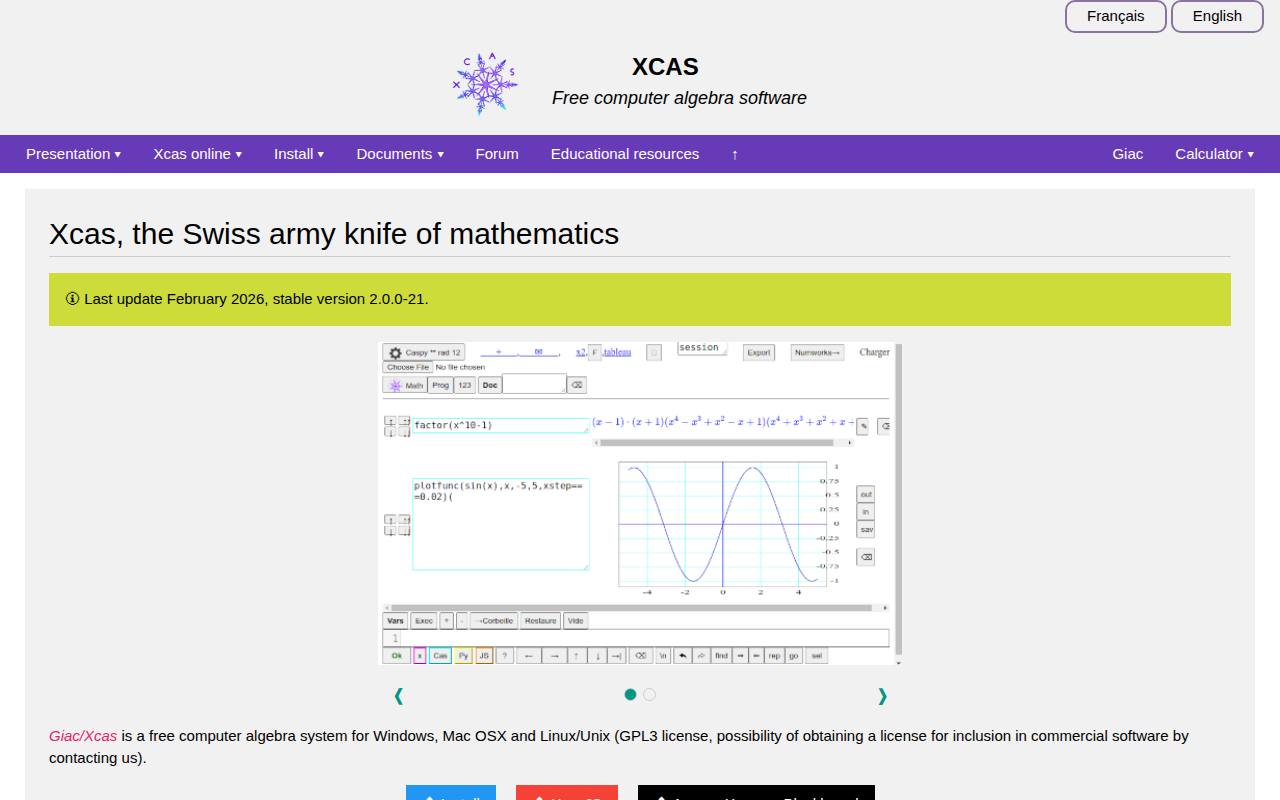
Task: Open Educational resources
Action: click(625, 154)
